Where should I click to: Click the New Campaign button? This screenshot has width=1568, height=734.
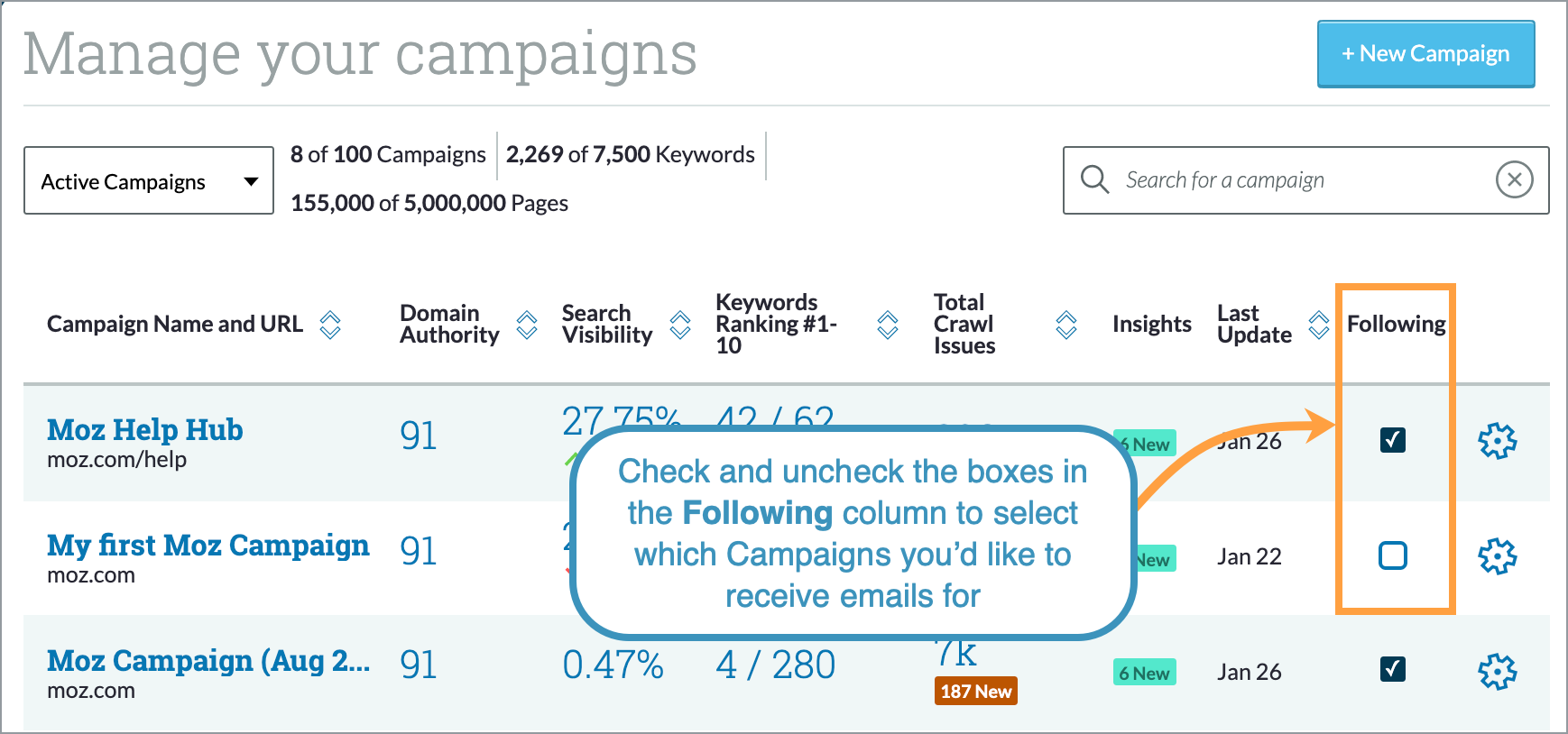point(1425,54)
